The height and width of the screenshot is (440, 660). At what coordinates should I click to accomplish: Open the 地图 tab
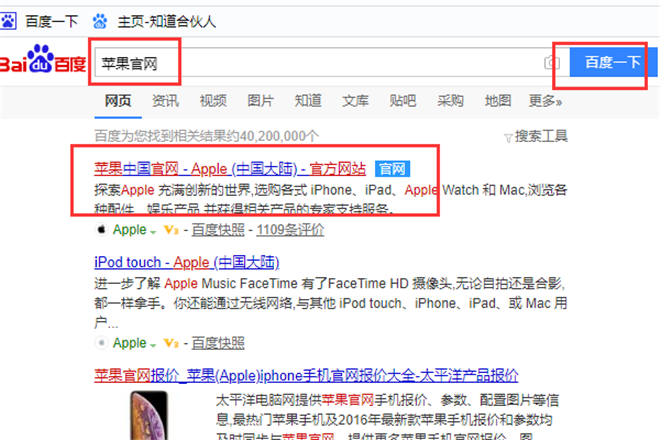tap(498, 101)
